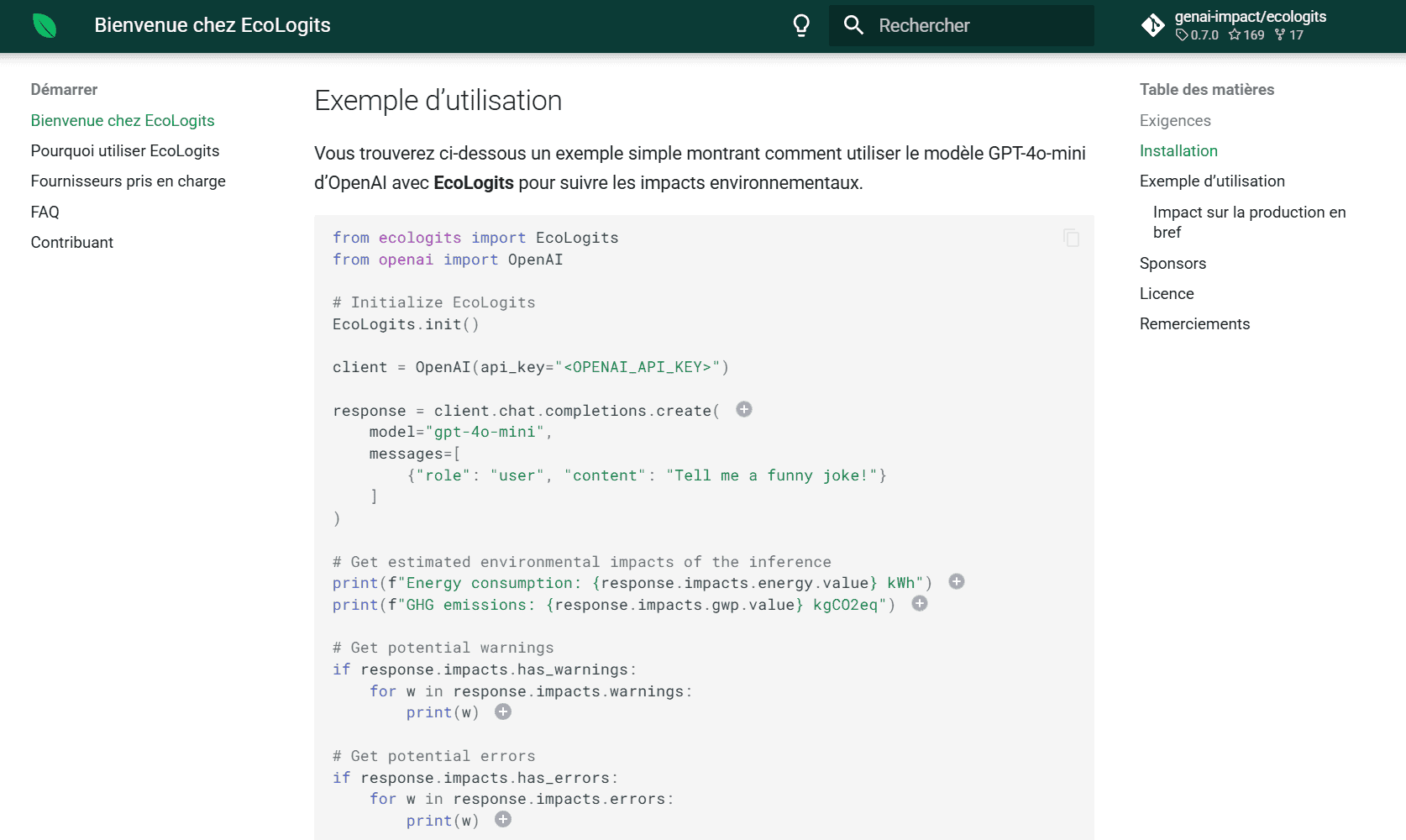Toggle the light/dark mode lightbulb

click(x=801, y=26)
